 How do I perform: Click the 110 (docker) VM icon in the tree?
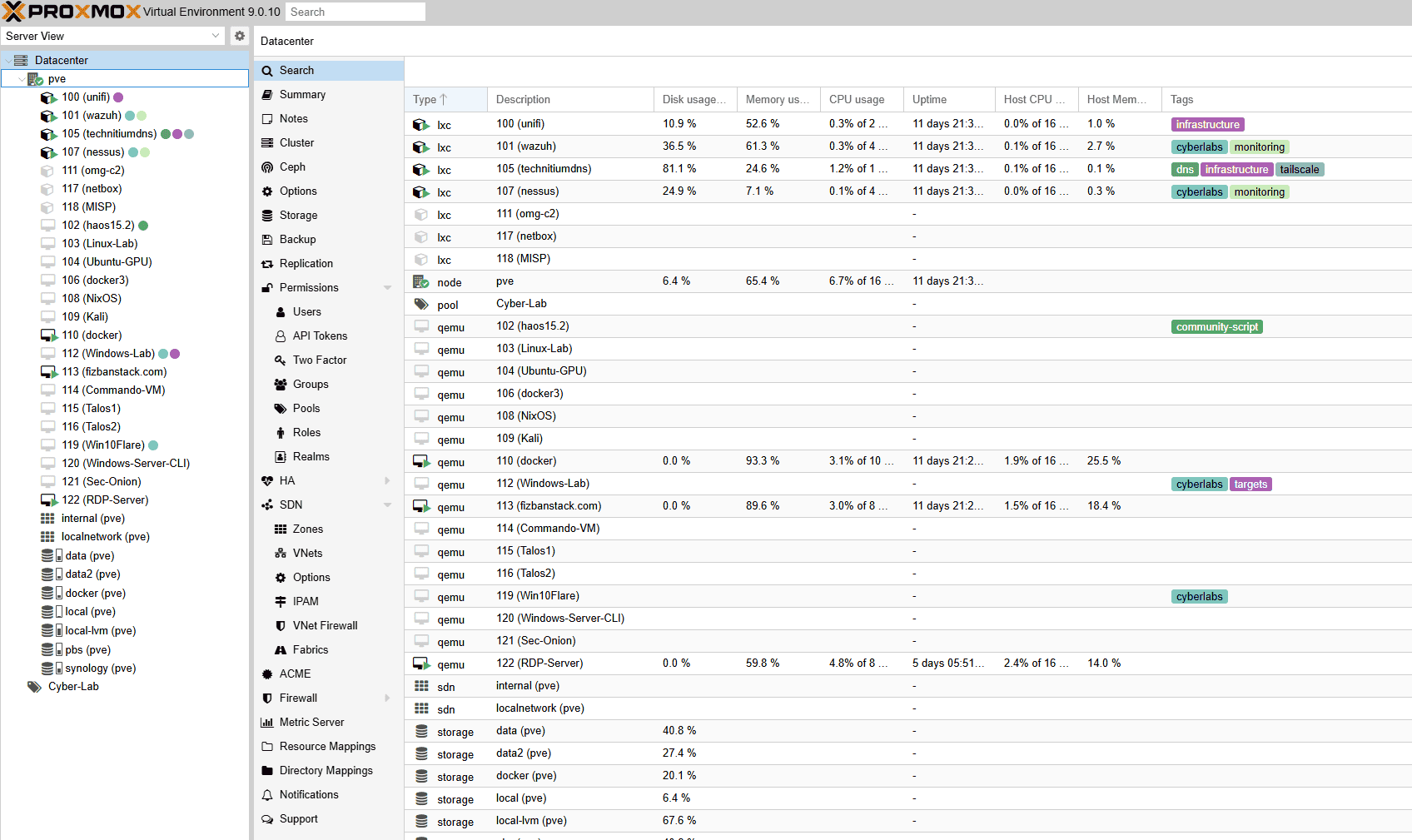point(48,336)
